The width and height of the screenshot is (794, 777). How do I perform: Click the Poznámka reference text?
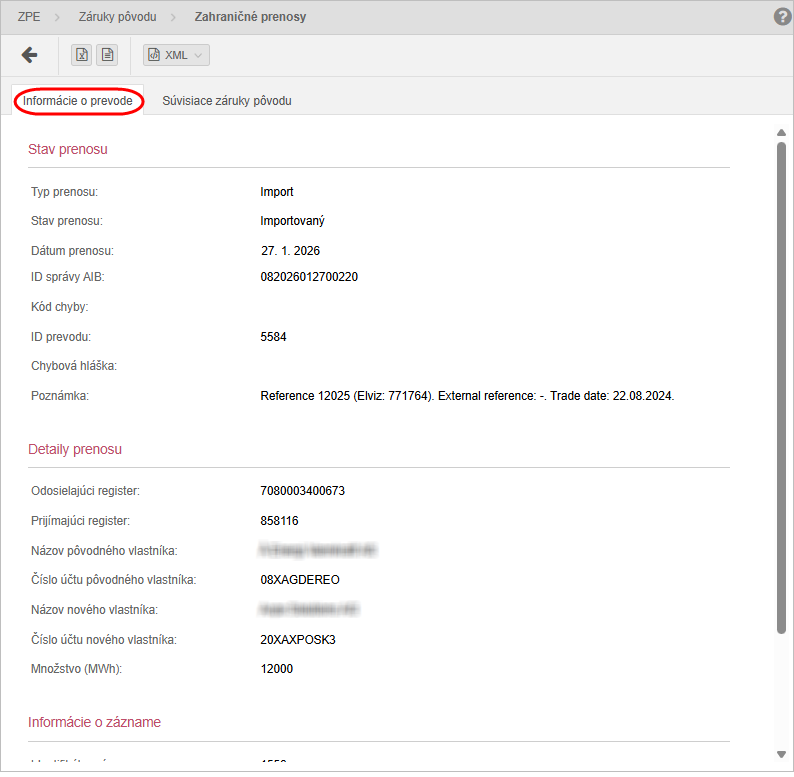[467, 396]
